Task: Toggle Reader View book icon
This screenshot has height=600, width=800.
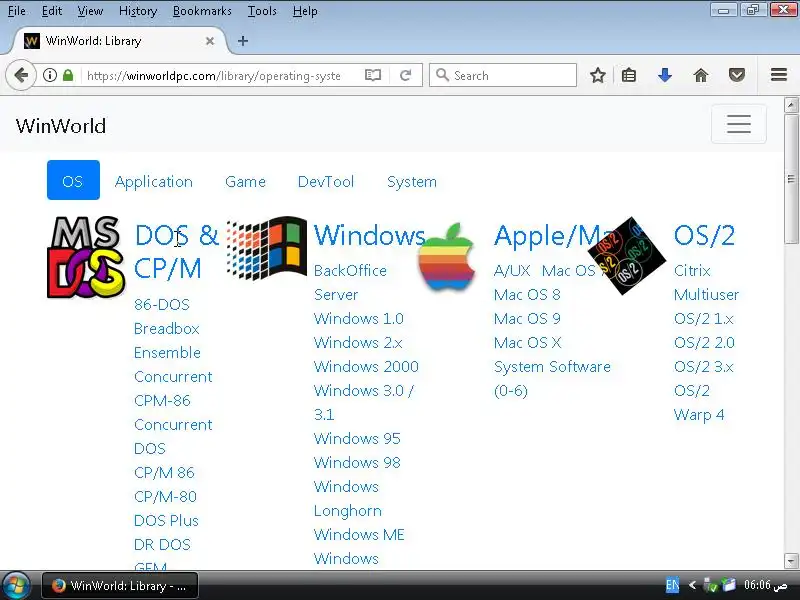Action: tap(373, 76)
